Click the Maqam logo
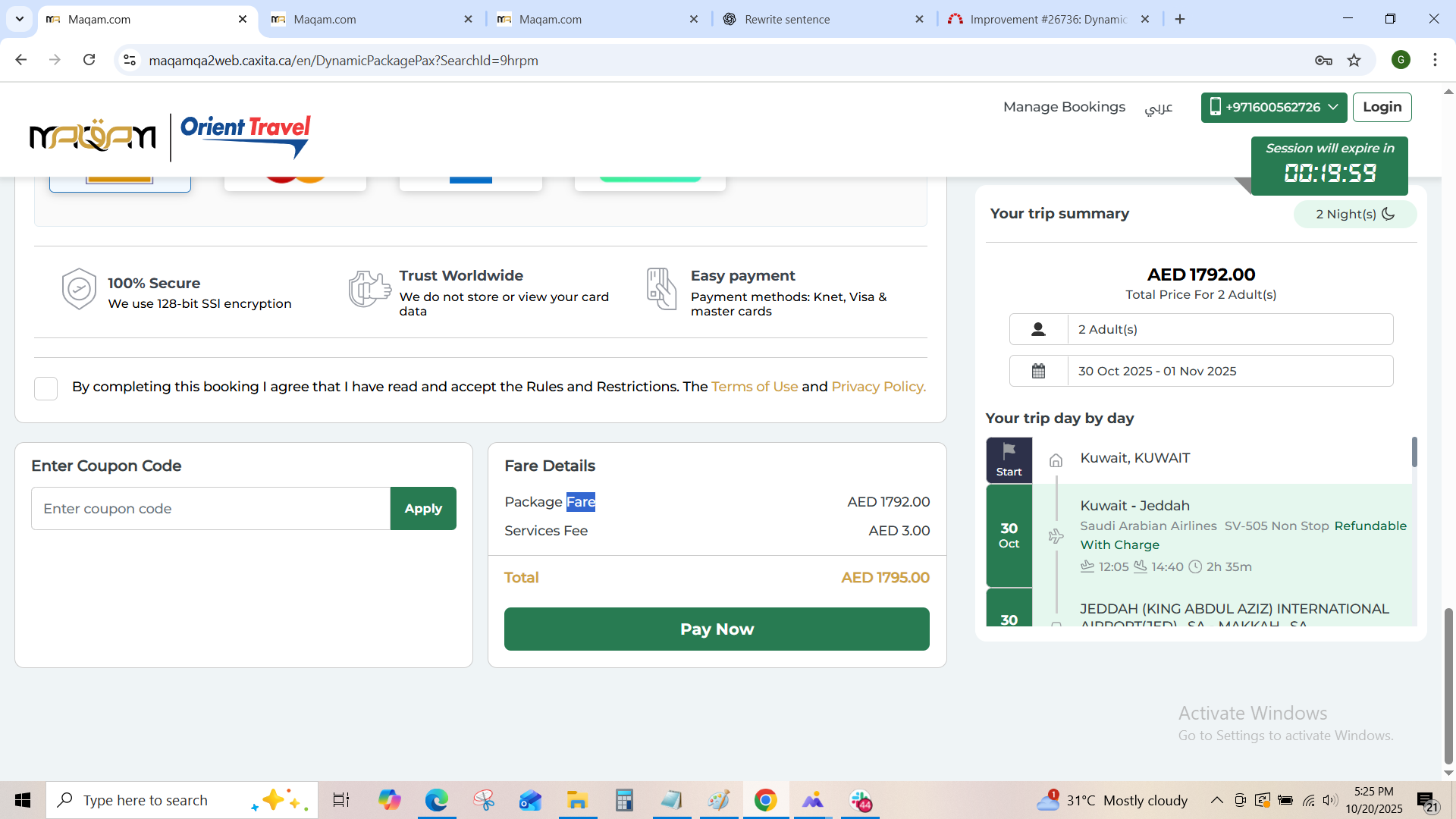1456x819 pixels. [x=93, y=136]
